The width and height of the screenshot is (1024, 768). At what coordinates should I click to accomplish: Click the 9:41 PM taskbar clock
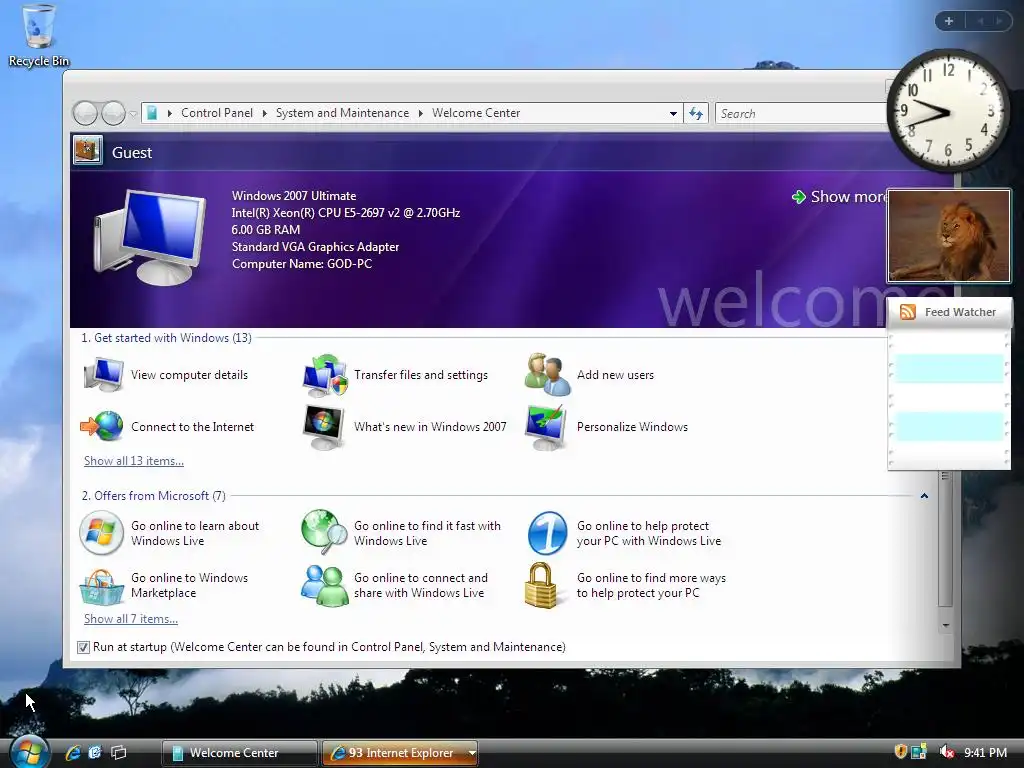985,752
